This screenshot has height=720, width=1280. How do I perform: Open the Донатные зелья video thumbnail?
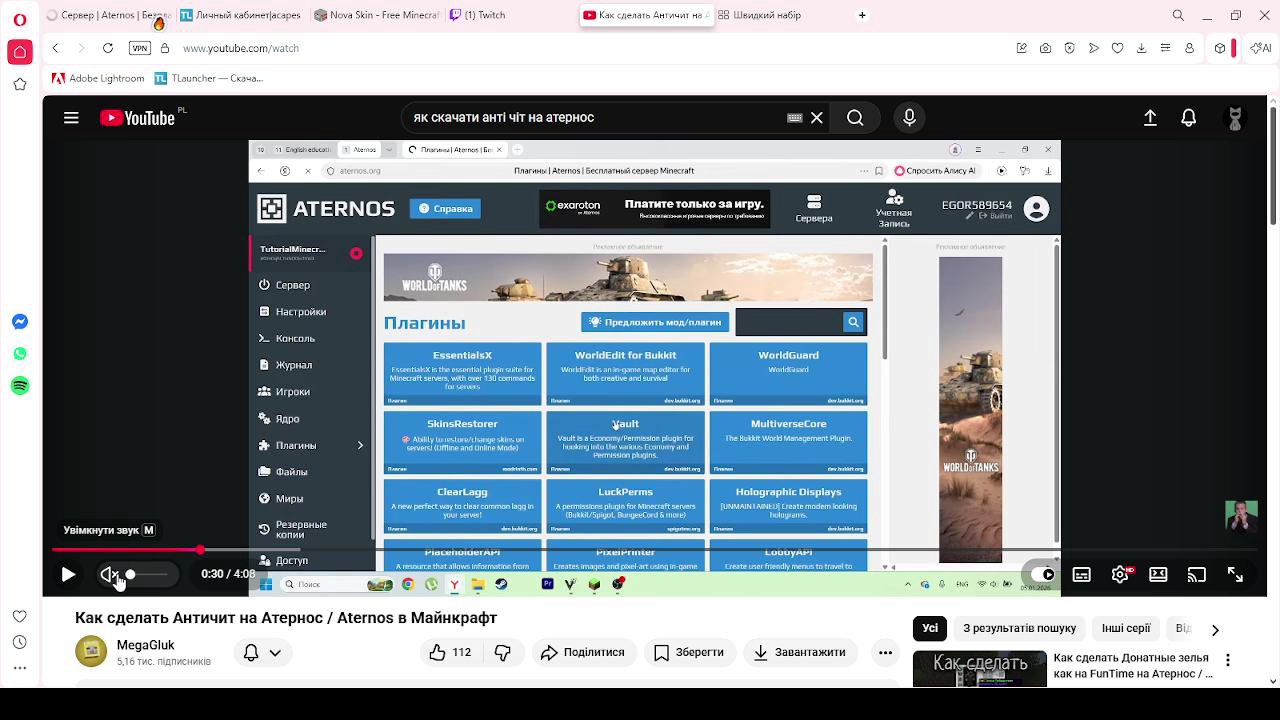pos(980,669)
